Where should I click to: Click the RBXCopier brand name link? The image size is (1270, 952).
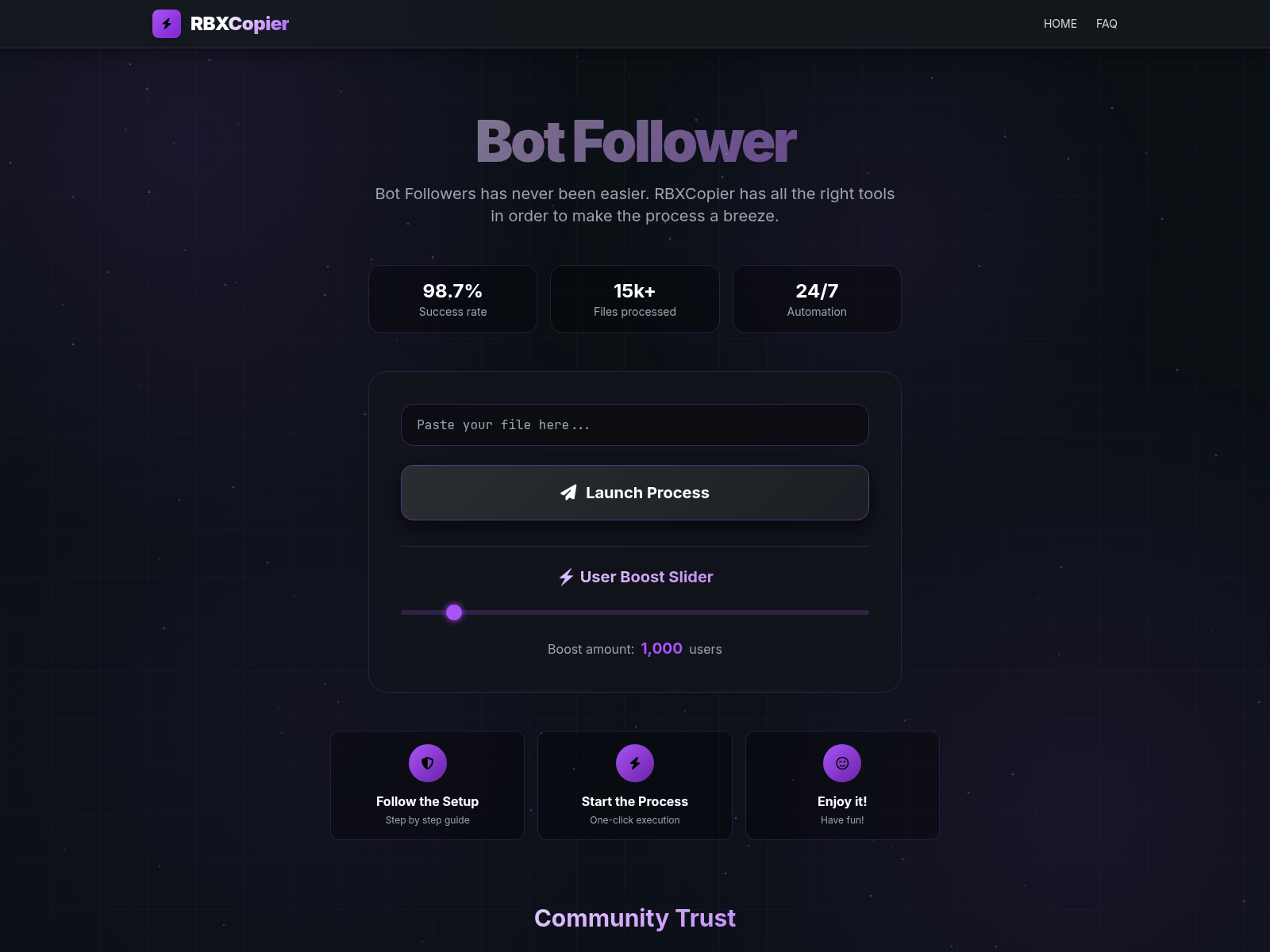coord(240,24)
